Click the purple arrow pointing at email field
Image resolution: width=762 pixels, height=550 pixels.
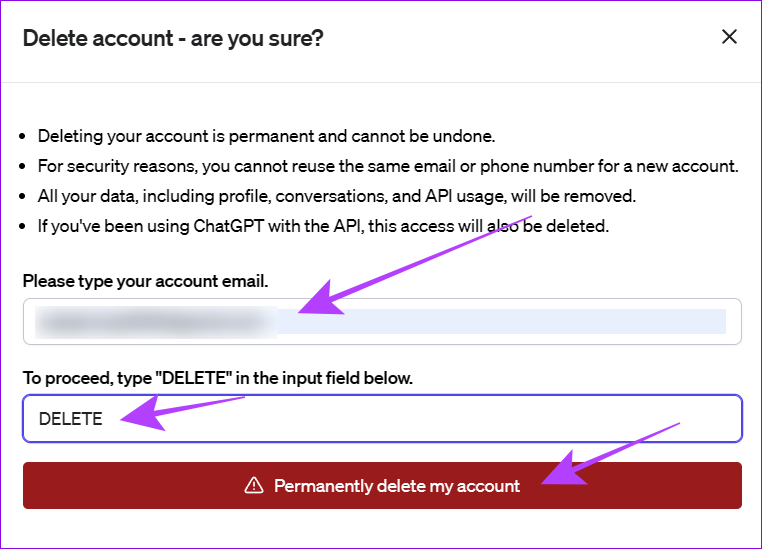pos(415,265)
